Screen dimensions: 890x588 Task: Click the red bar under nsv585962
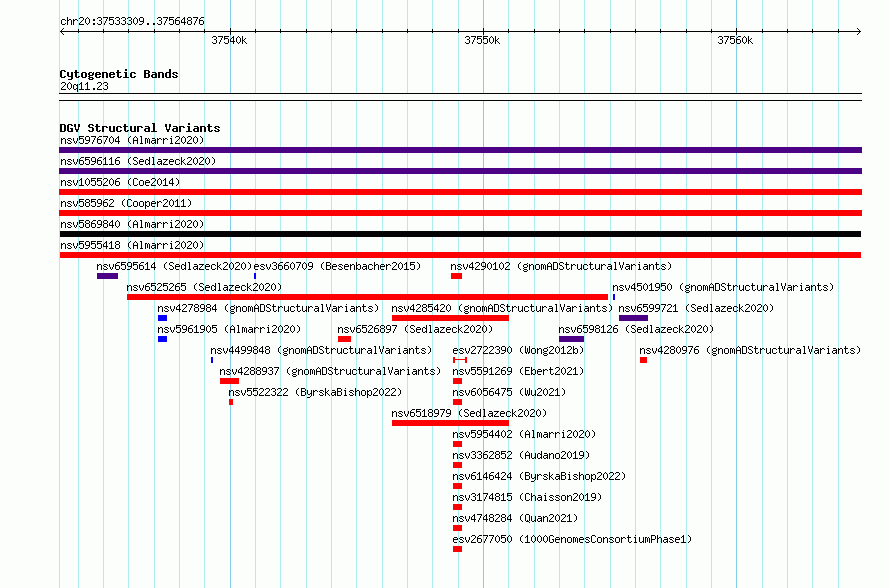pos(460,213)
